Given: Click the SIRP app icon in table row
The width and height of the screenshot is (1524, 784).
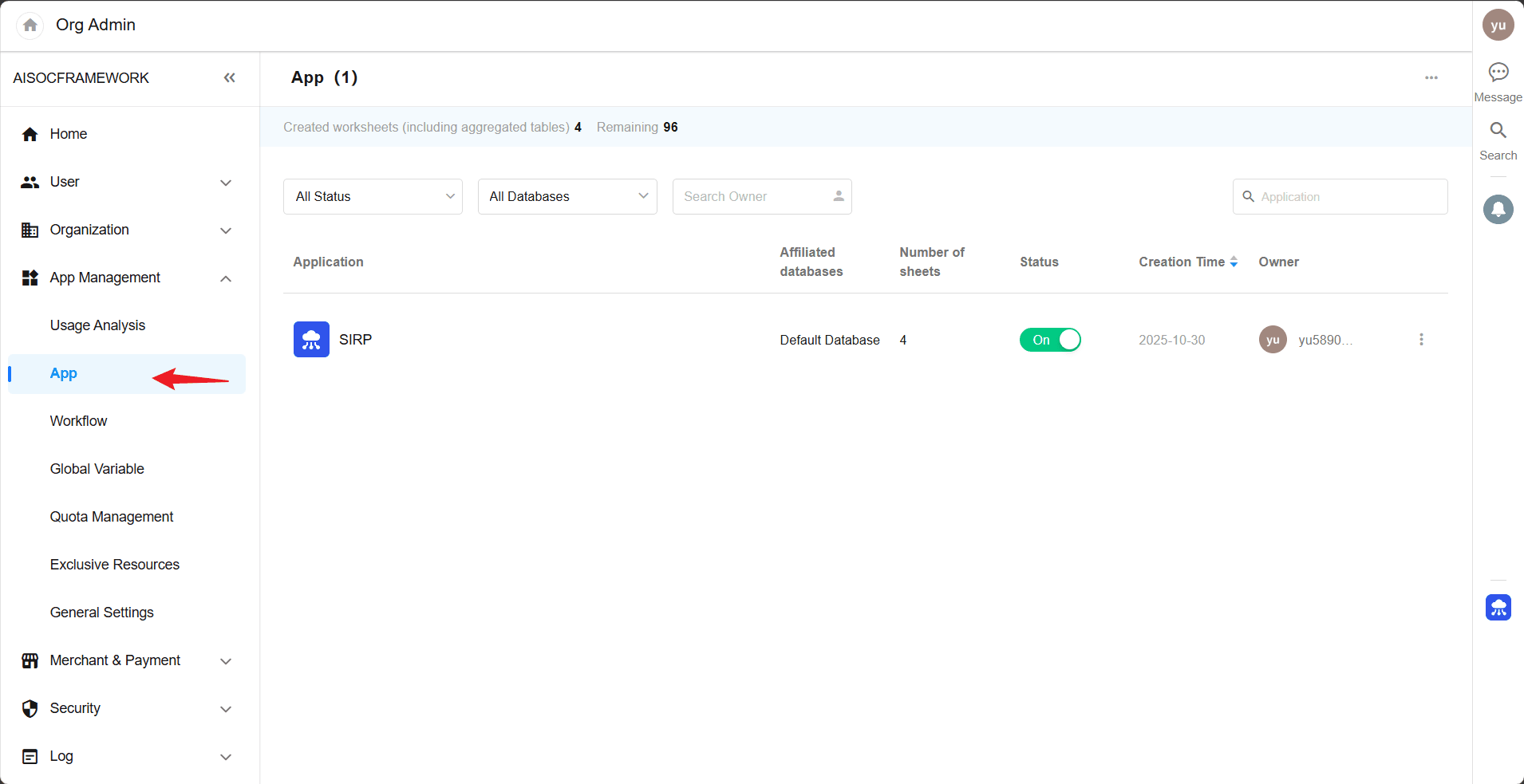Looking at the screenshot, I should (311, 340).
